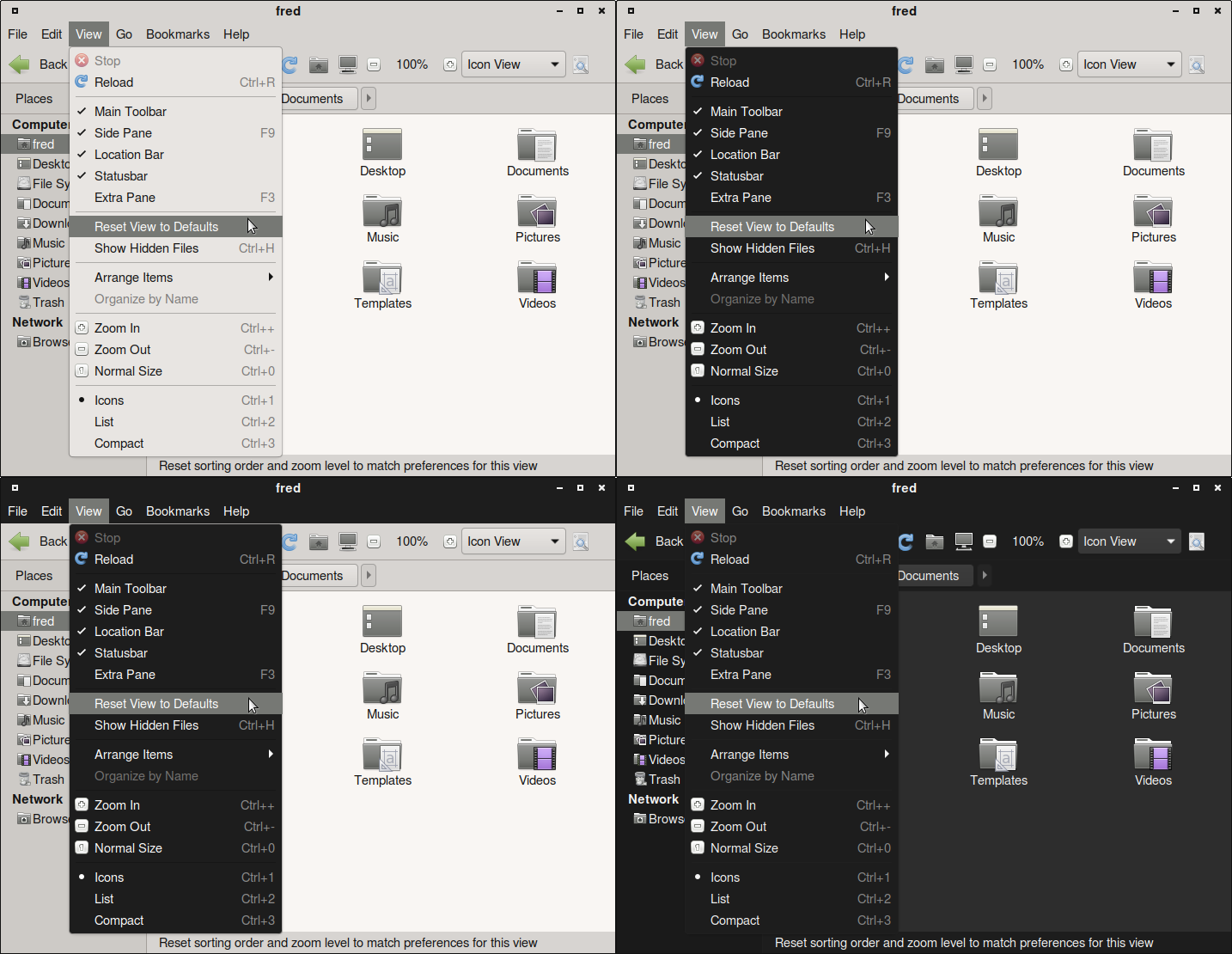The height and width of the screenshot is (954, 1232).
Task: Select the Templates folder icon in top-right window
Action: (x=998, y=277)
